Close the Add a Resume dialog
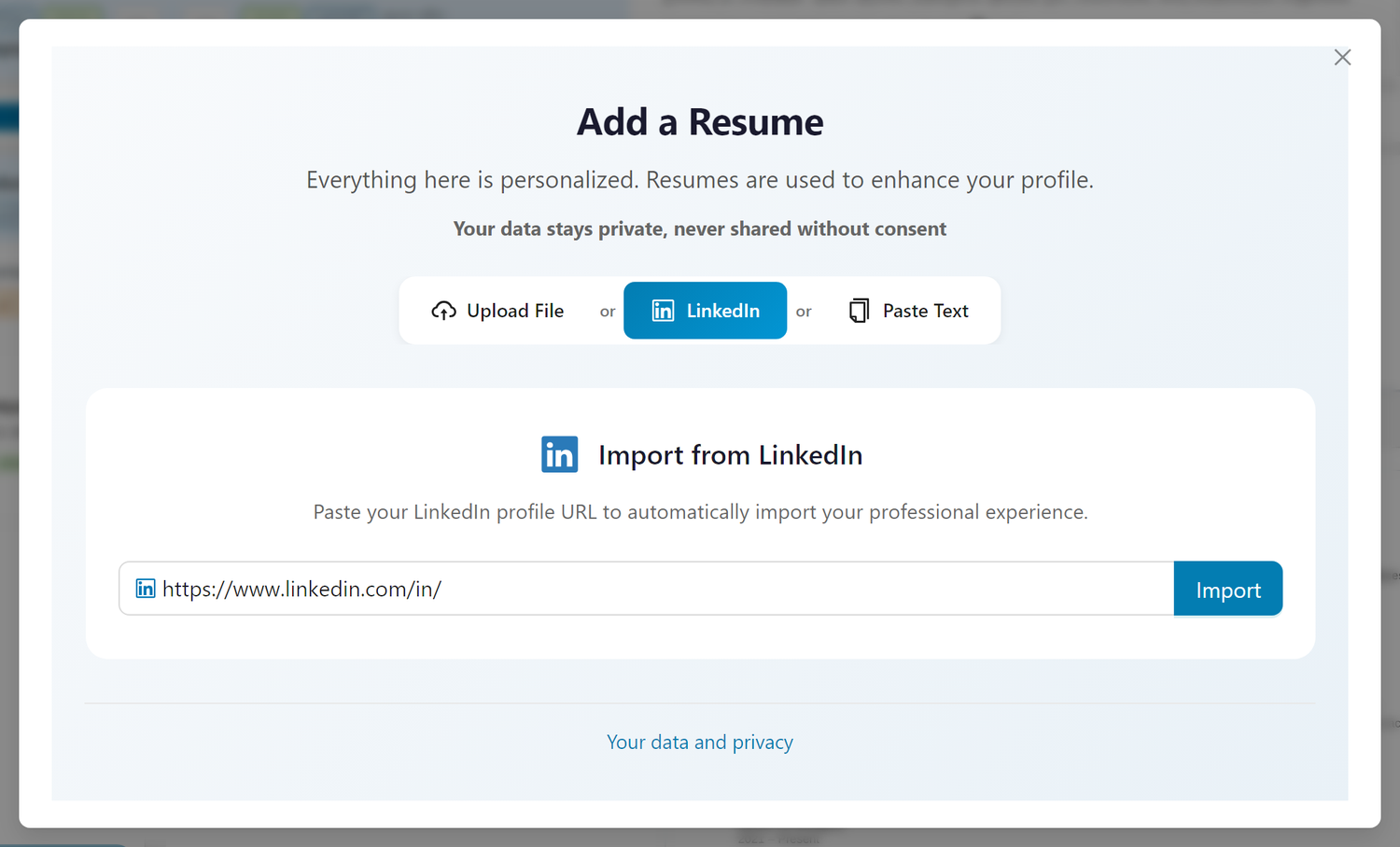Image resolution: width=1400 pixels, height=847 pixels. (x=1342, y=58)
